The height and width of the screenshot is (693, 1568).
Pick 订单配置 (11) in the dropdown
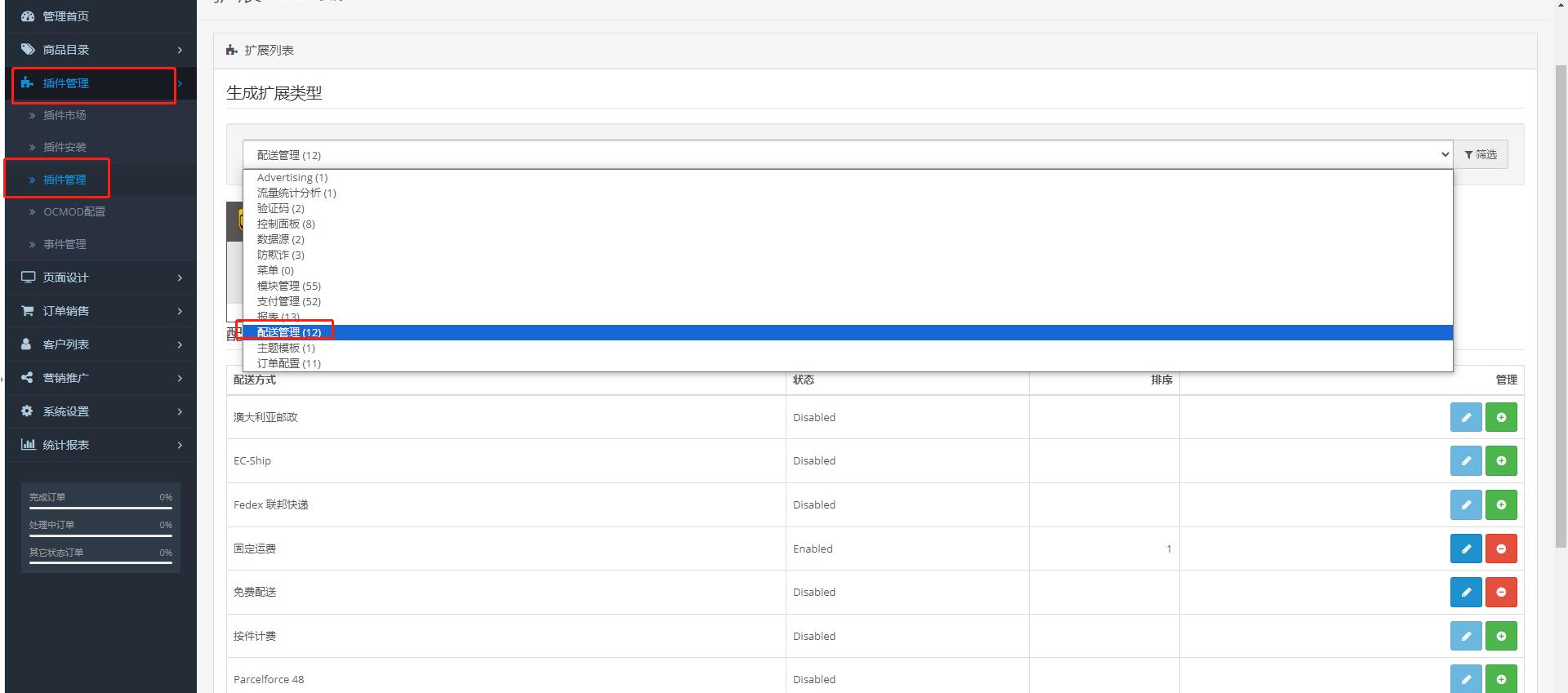[289, 363]
